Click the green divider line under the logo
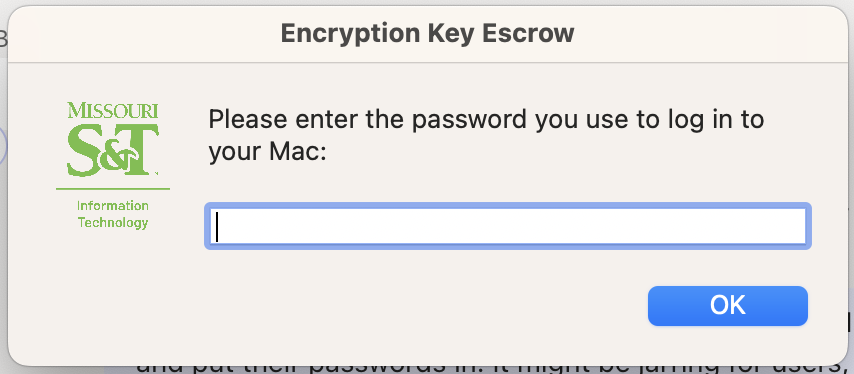 tap(113, 189)
